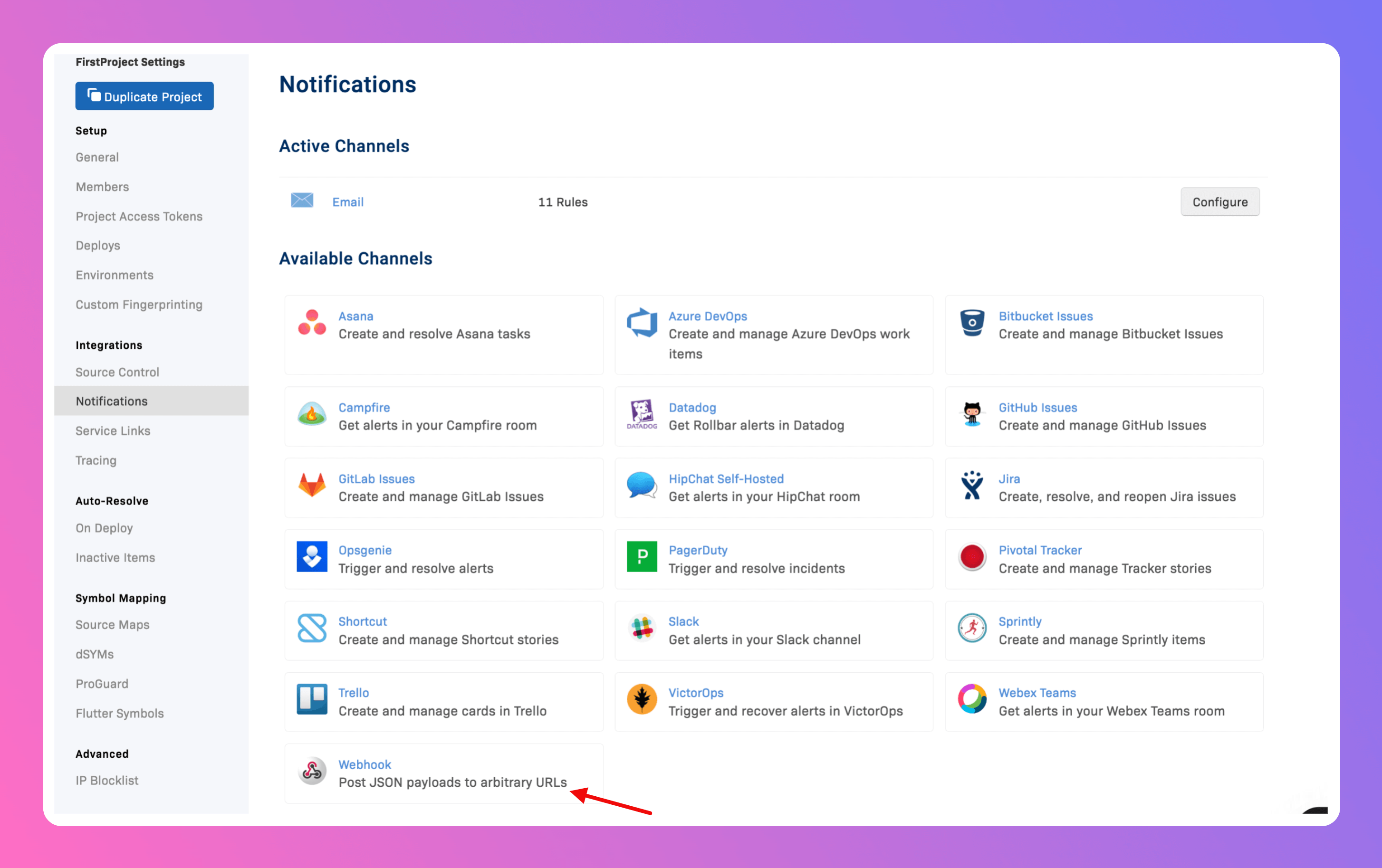Click the Asana logo icon

coord(312,323)
